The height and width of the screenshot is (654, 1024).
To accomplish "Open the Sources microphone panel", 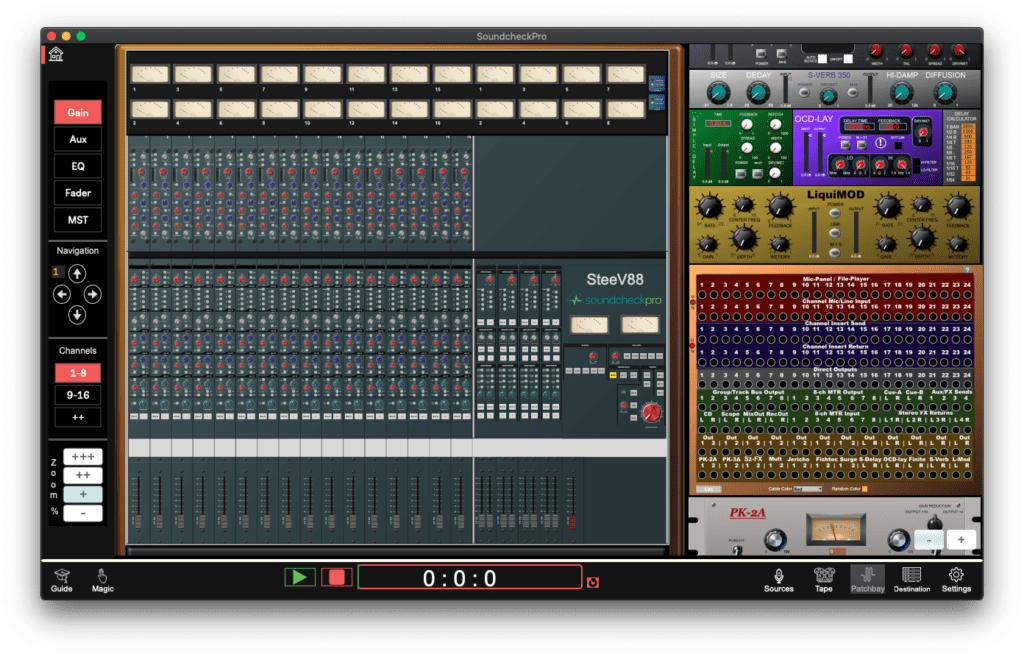I will (778, 580).
